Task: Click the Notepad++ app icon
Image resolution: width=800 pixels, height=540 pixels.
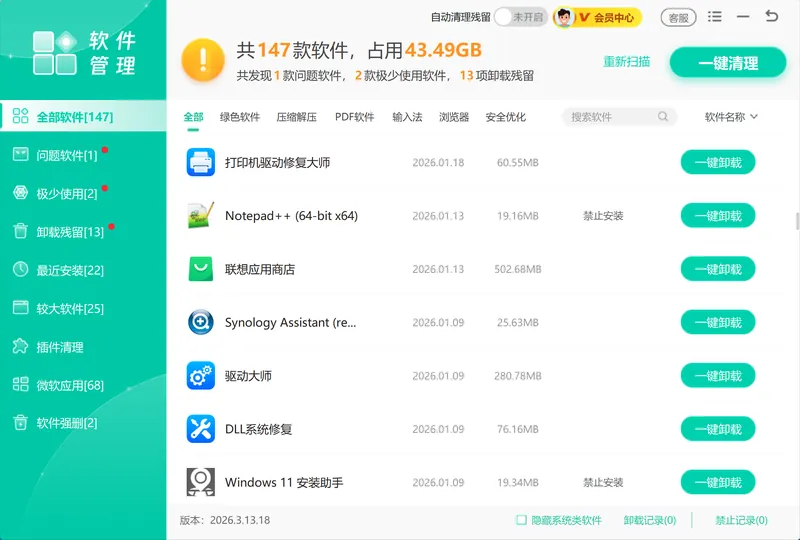Action: 201,215
